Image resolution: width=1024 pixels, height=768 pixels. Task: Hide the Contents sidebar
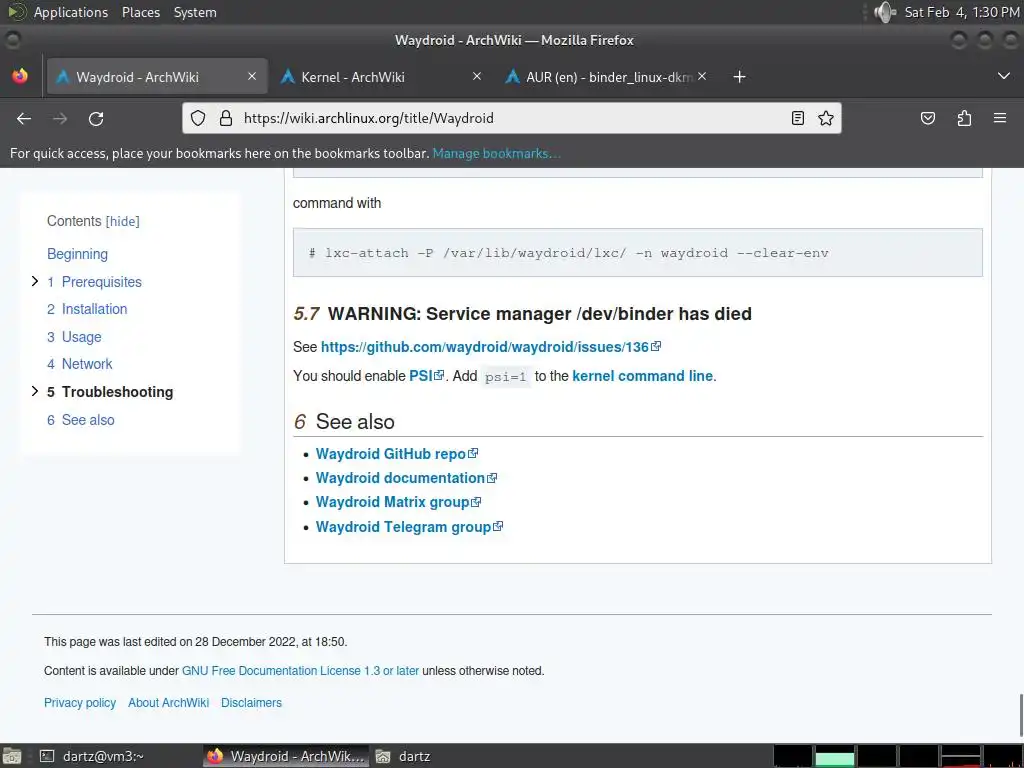click(123, 221)
